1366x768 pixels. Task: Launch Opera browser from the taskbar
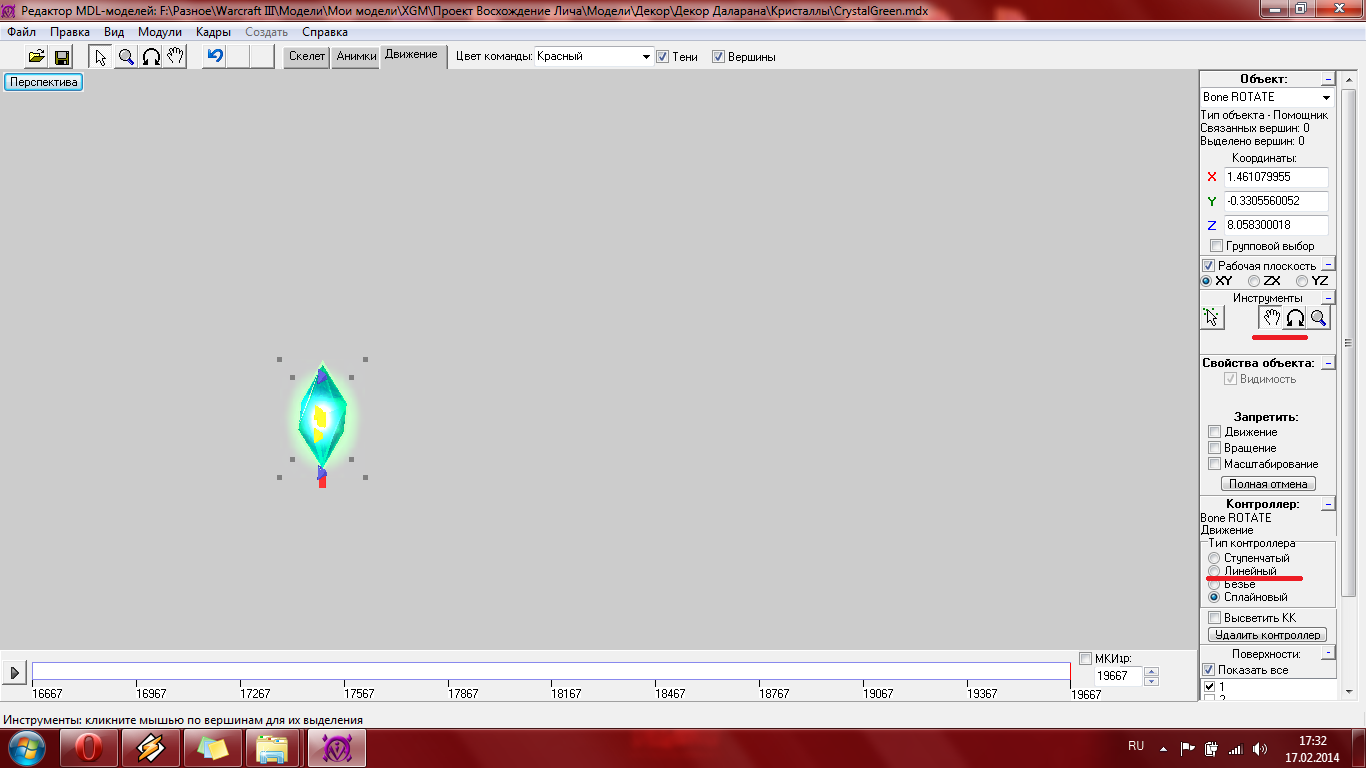[x=89, y=748]
